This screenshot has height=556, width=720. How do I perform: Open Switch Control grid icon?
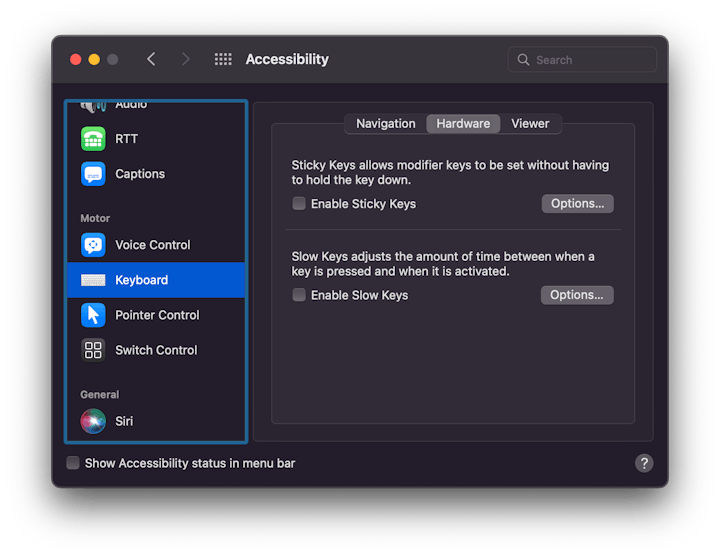pyautogui.click(x=93, y=350)
